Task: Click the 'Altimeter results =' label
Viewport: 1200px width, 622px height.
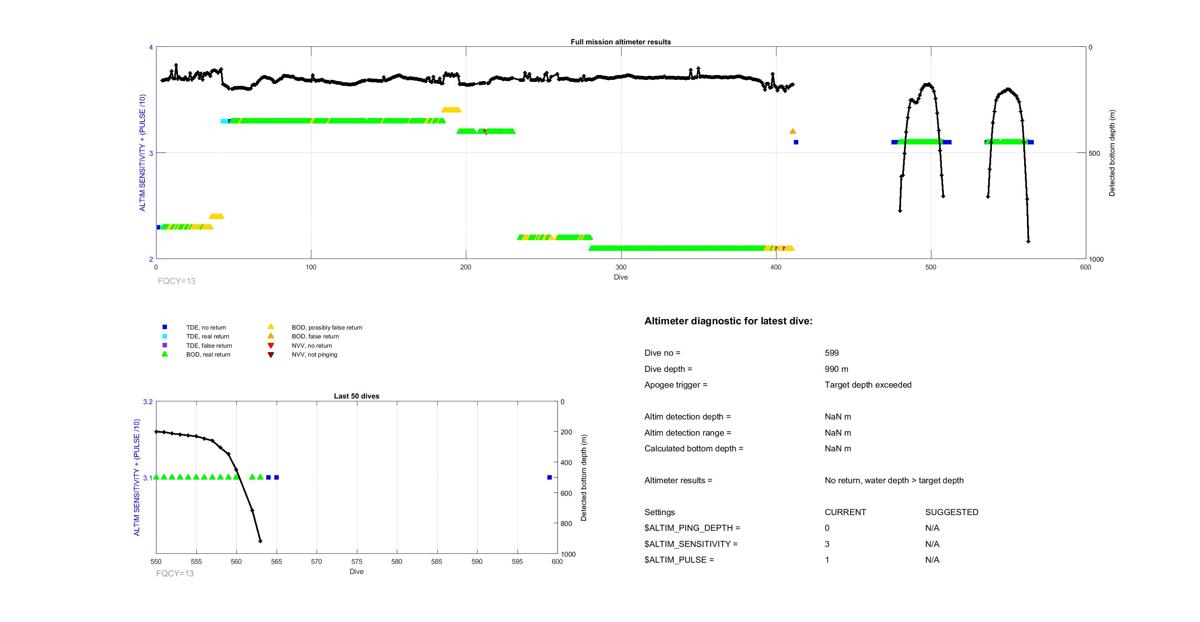Action: 678,480
